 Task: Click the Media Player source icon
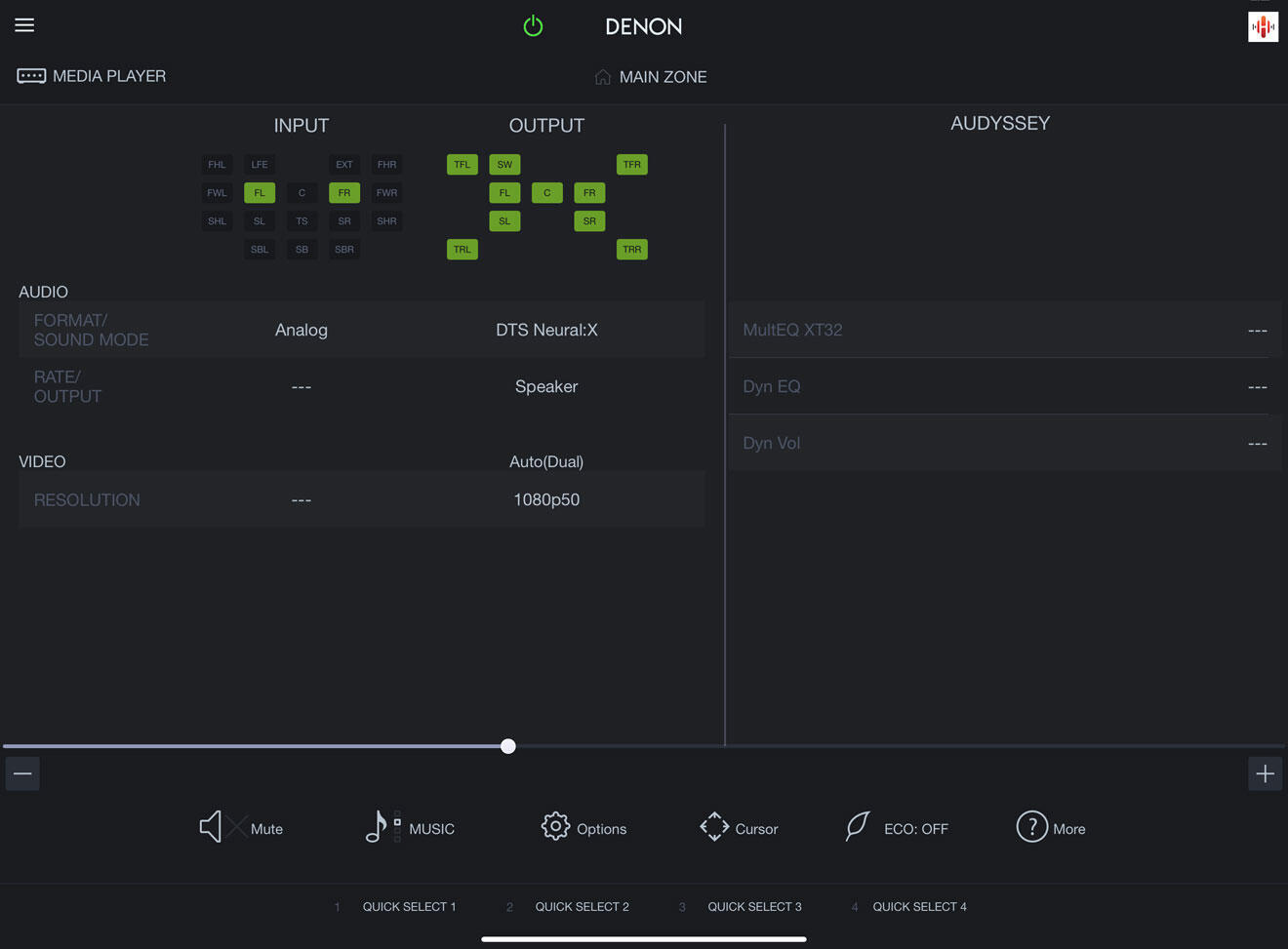(31, 76)
